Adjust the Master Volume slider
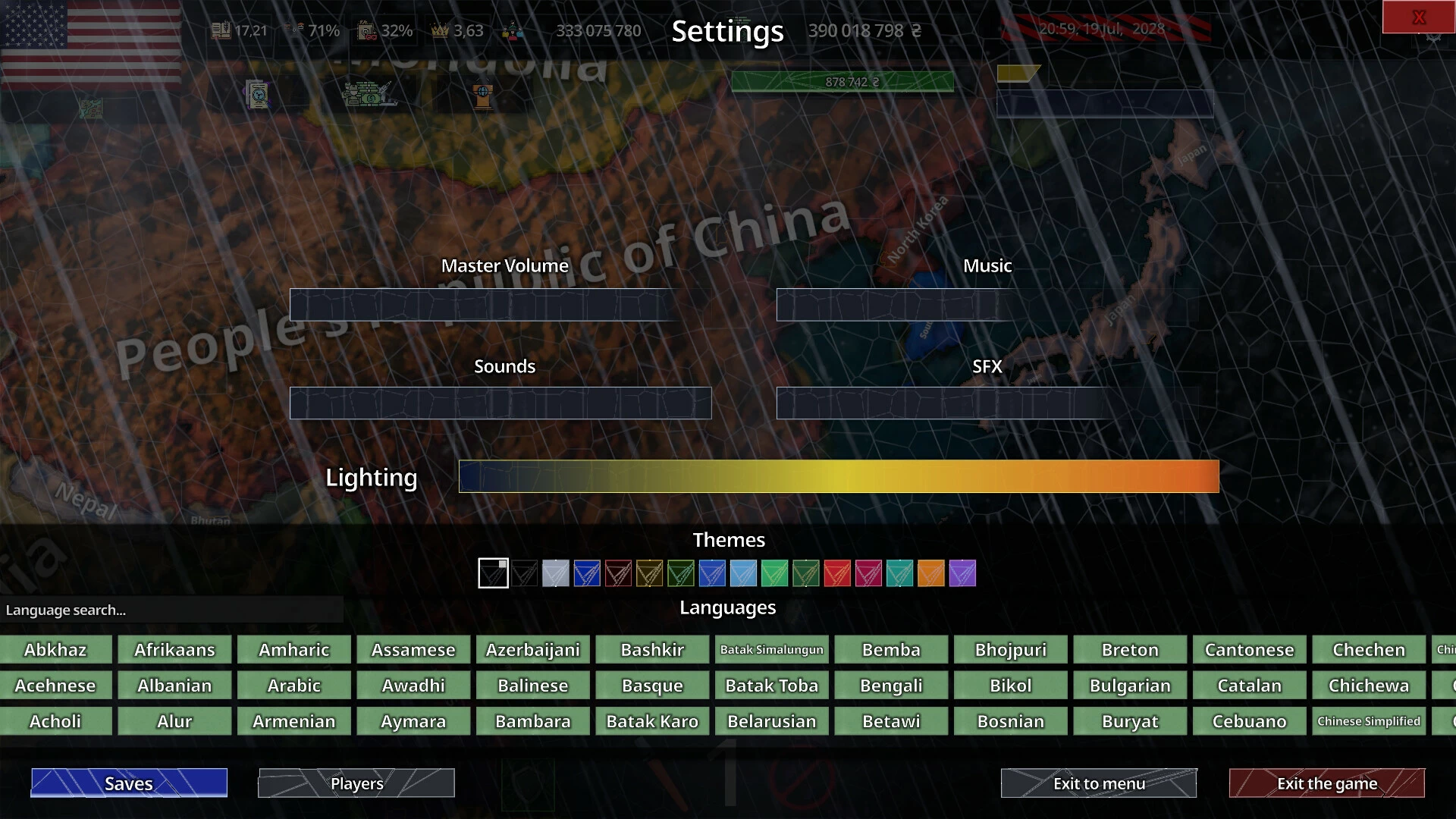The width and height of the screenshot is (1456, 819). pyautogui.click(x=500, y=305)
